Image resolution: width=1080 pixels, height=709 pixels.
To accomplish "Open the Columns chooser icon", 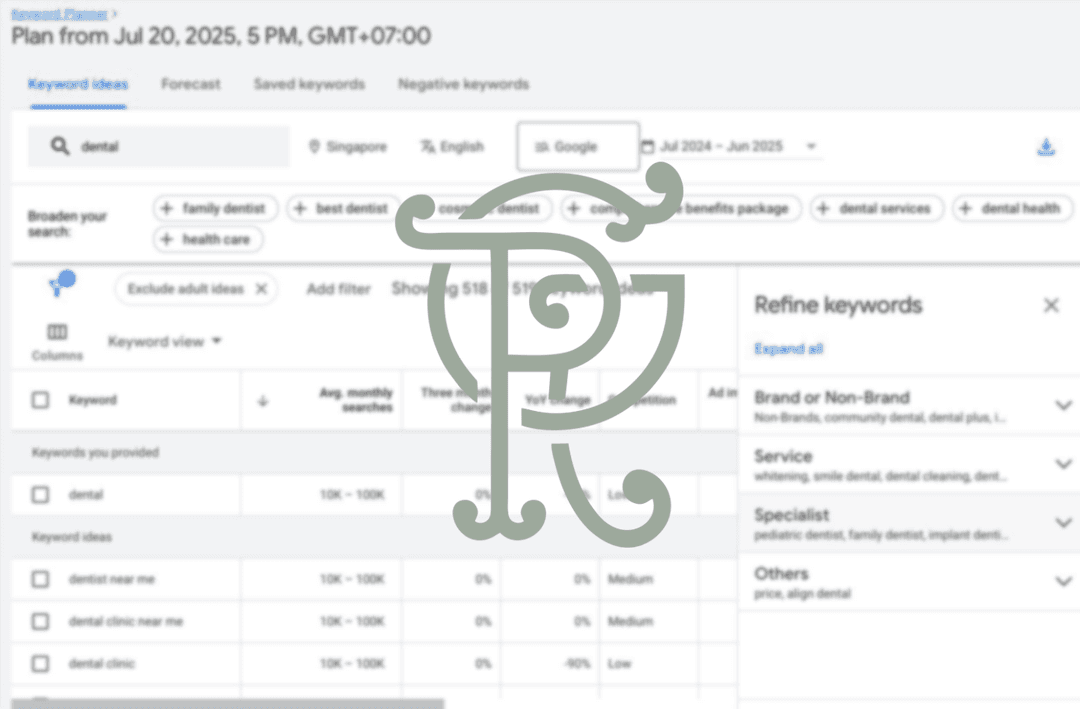I will 57,332.
